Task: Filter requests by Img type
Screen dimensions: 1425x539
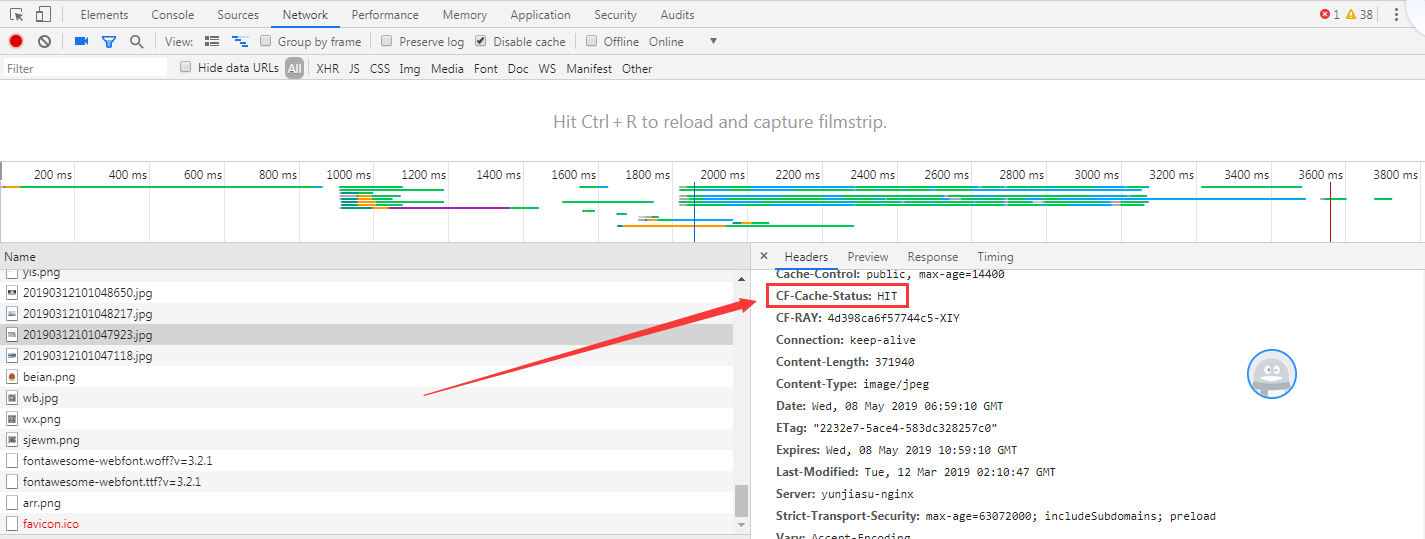Action: click(x=409, y=69)
